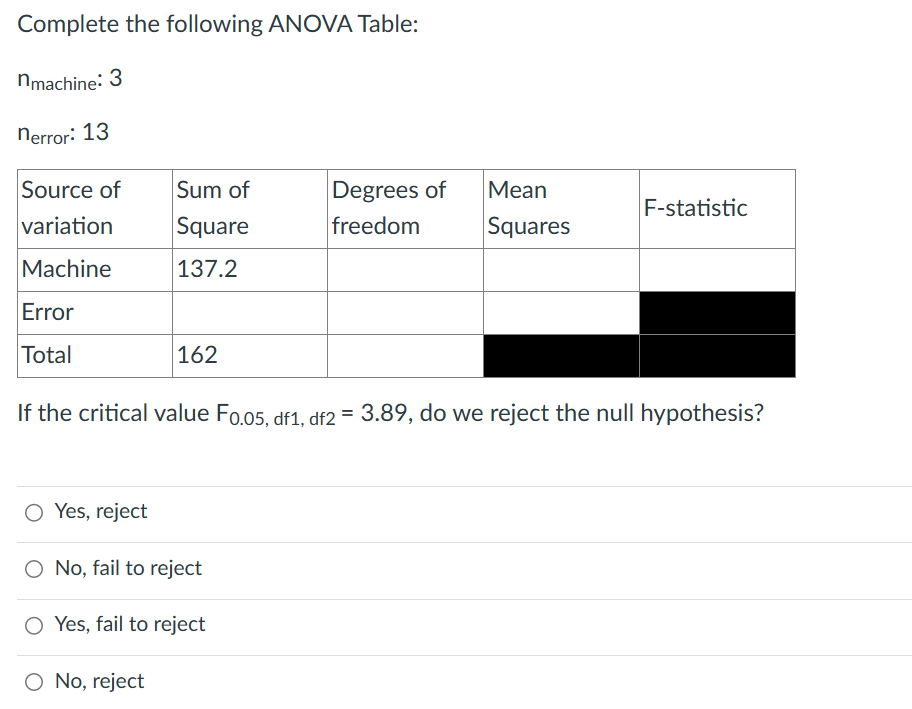Click the n error value 13
912x709 pixels.
tap(95, 132)
